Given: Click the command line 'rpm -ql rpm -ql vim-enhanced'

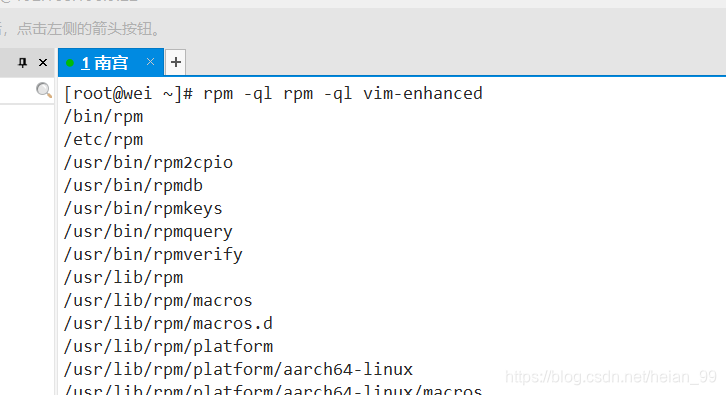Looking at the screenshot, I should pyautogui.click(x=343, y=94).
